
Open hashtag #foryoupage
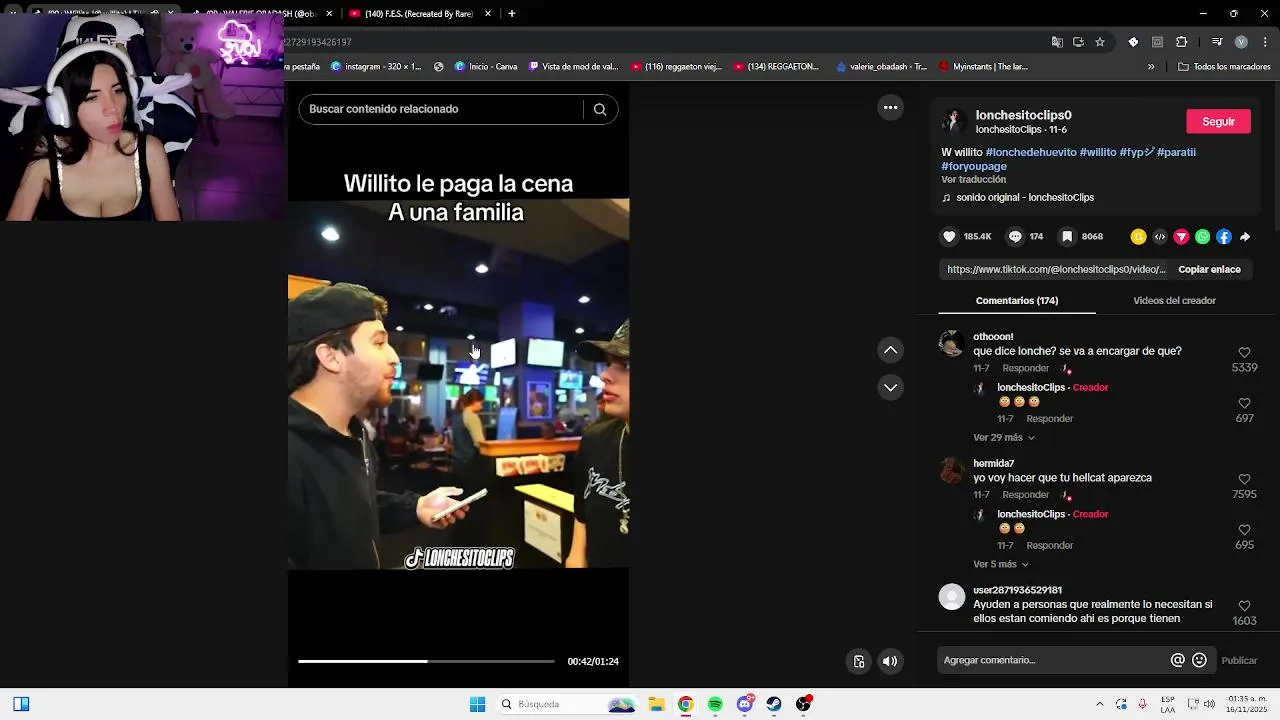[973, 166]
